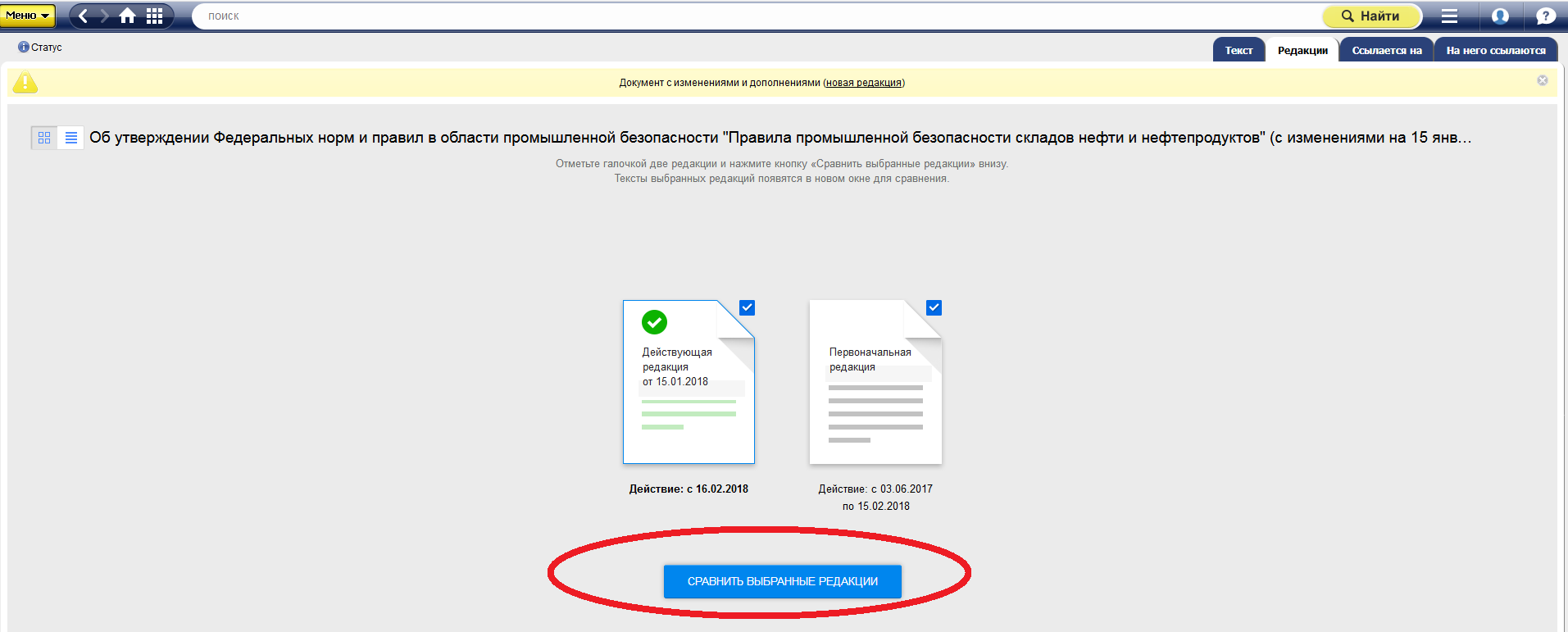The height and width of the screenshot is (632, 1568).
Task: Click the back navigation arrow
Action: (x=84, y=16)
